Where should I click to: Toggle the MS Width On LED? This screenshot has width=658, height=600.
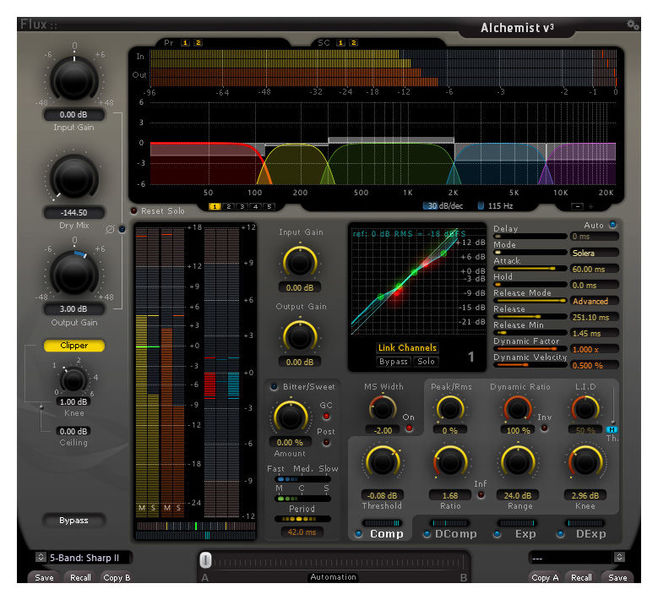pos(408,428)
